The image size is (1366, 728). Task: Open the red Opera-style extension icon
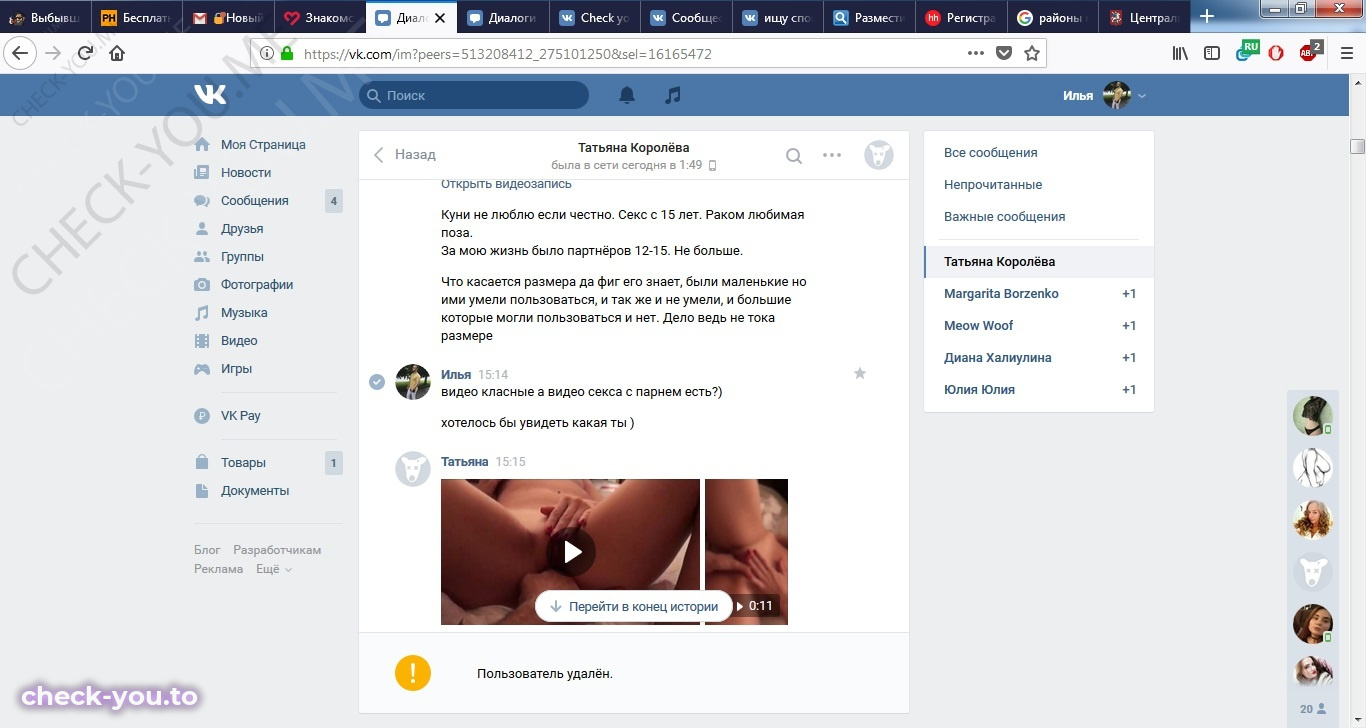pos(1276,53)
